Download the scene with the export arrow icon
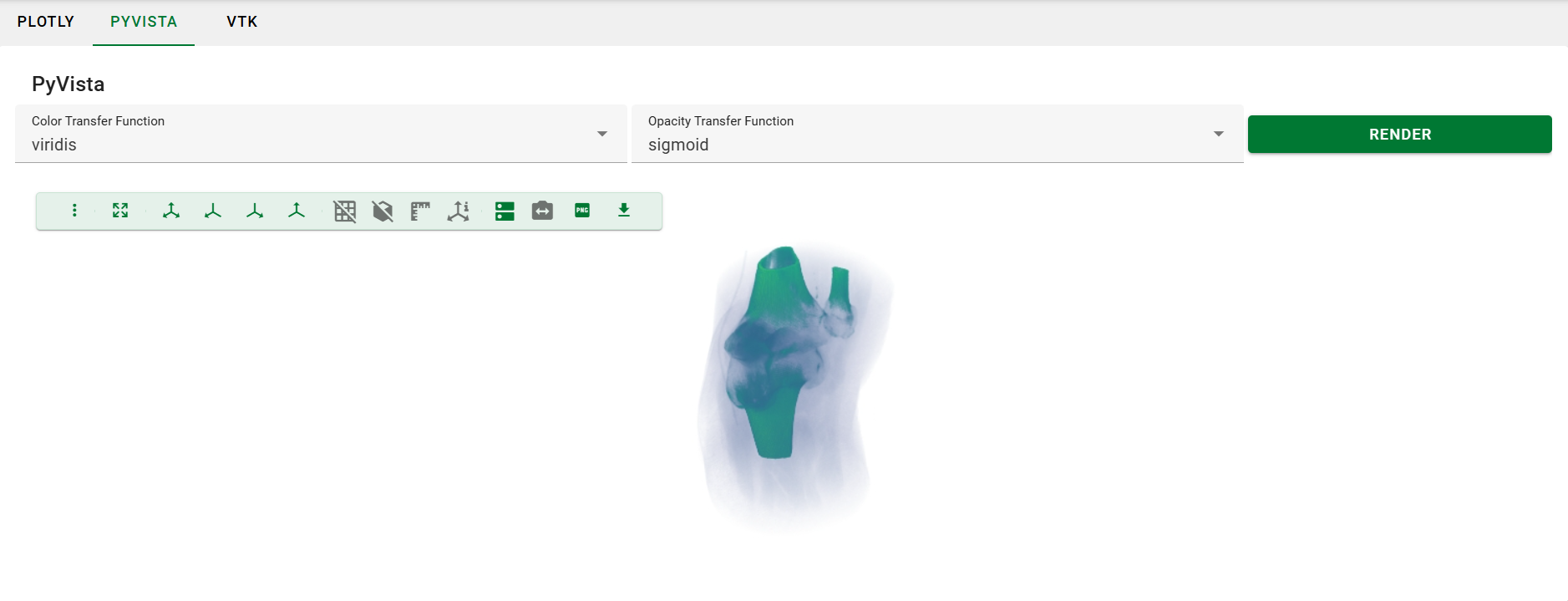This screenshot has width=1568, height=601. pyautogui.click(x=624, y=211)
